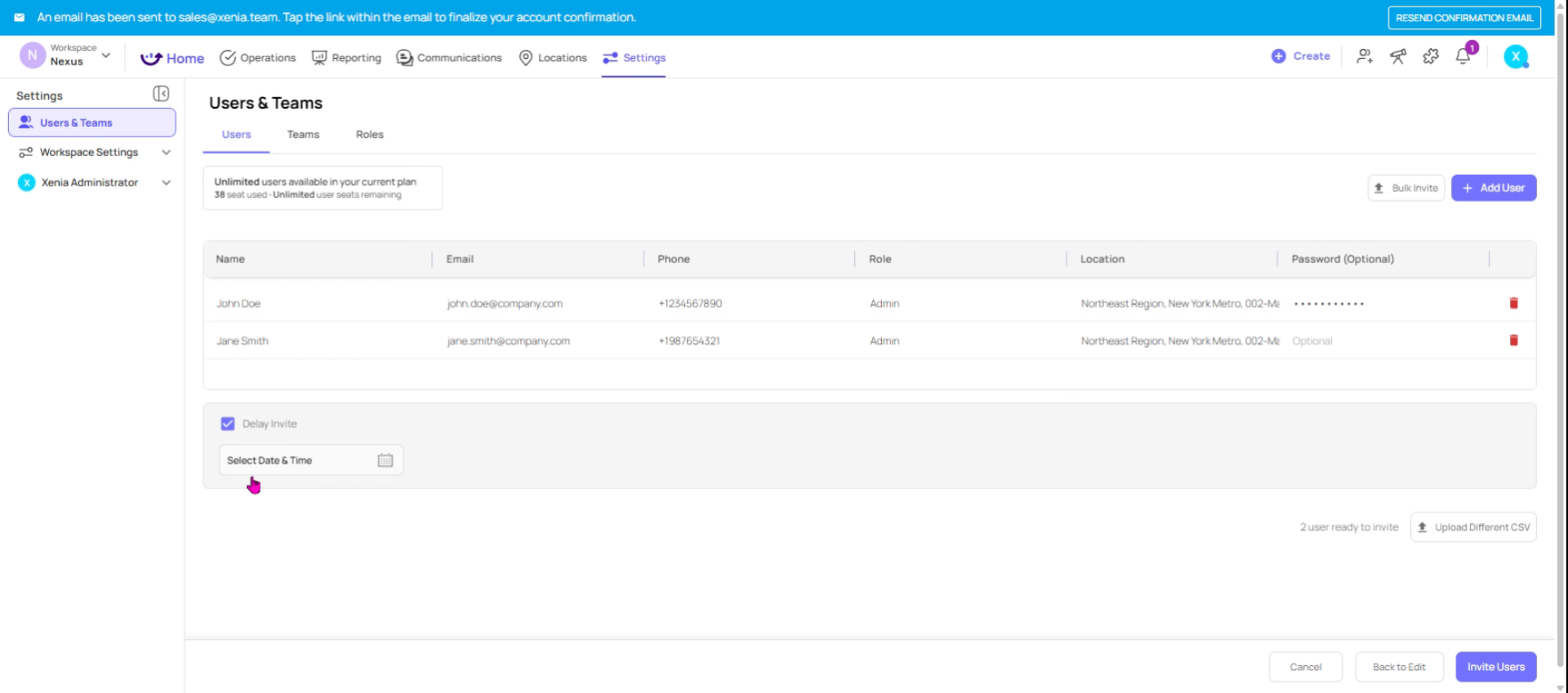Click Jane Smith's Northeast Region location cell
Screen dimensions: 1568x693
point(1180,341)
